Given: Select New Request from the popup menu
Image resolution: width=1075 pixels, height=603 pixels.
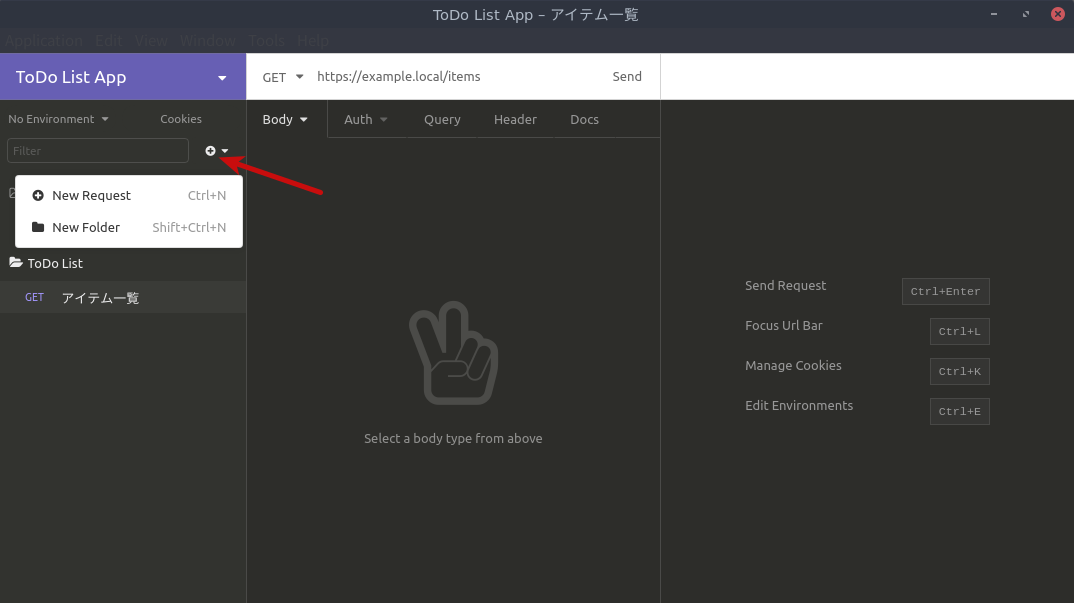Looking at the screenshot, I should [x=92, y=195].
